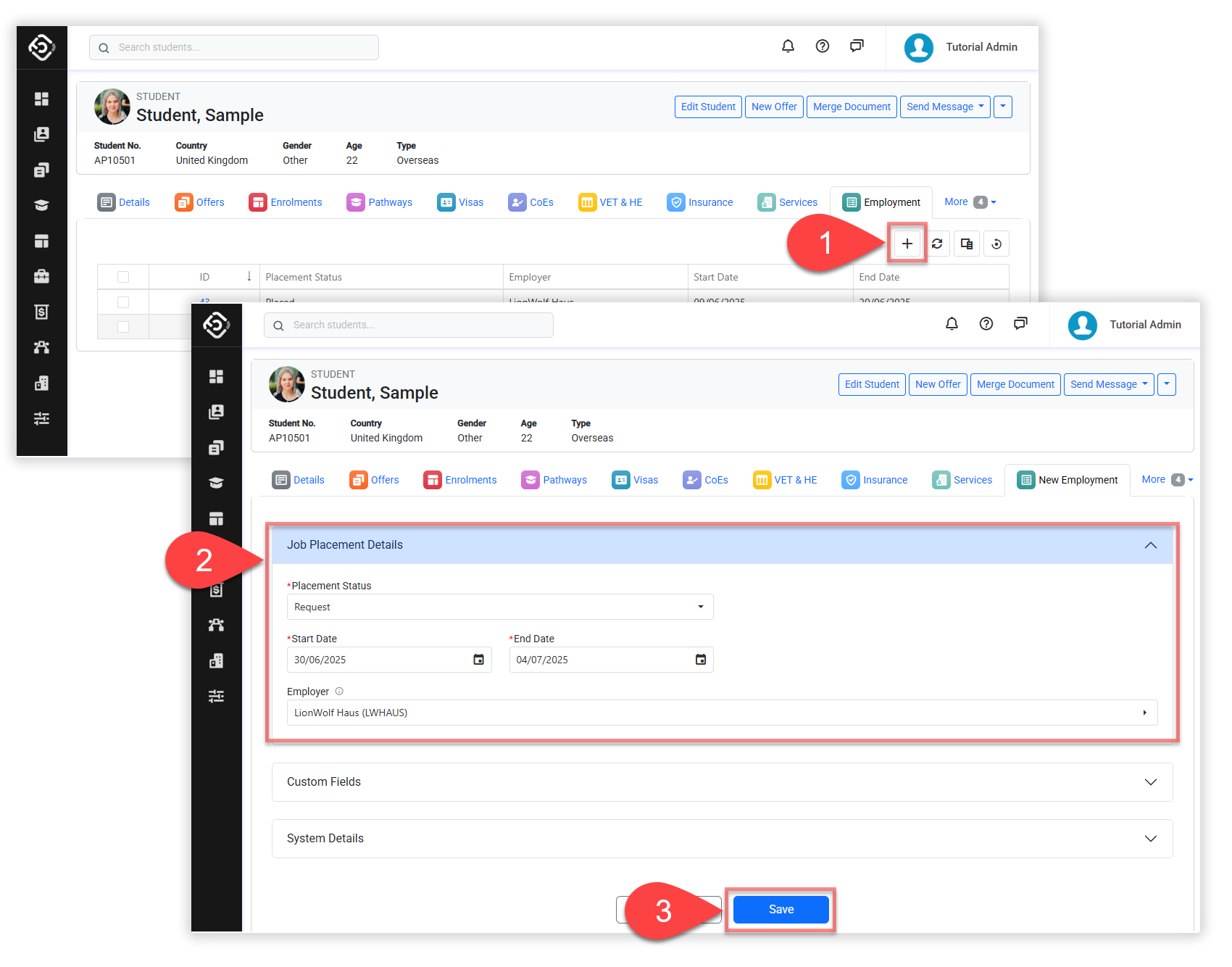The width and height of the screenshot is (1232, 967).
Task: Collapse the Job Placement Details section
Action: click(1150, 545)
